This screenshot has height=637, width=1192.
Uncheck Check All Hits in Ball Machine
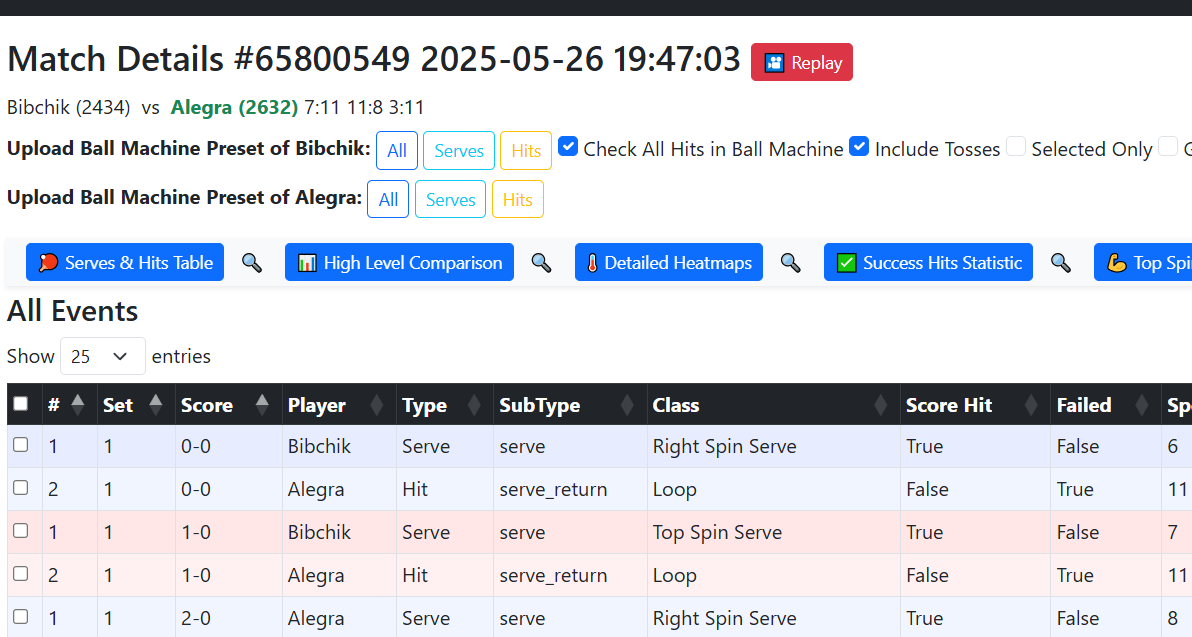coord(568,147)
